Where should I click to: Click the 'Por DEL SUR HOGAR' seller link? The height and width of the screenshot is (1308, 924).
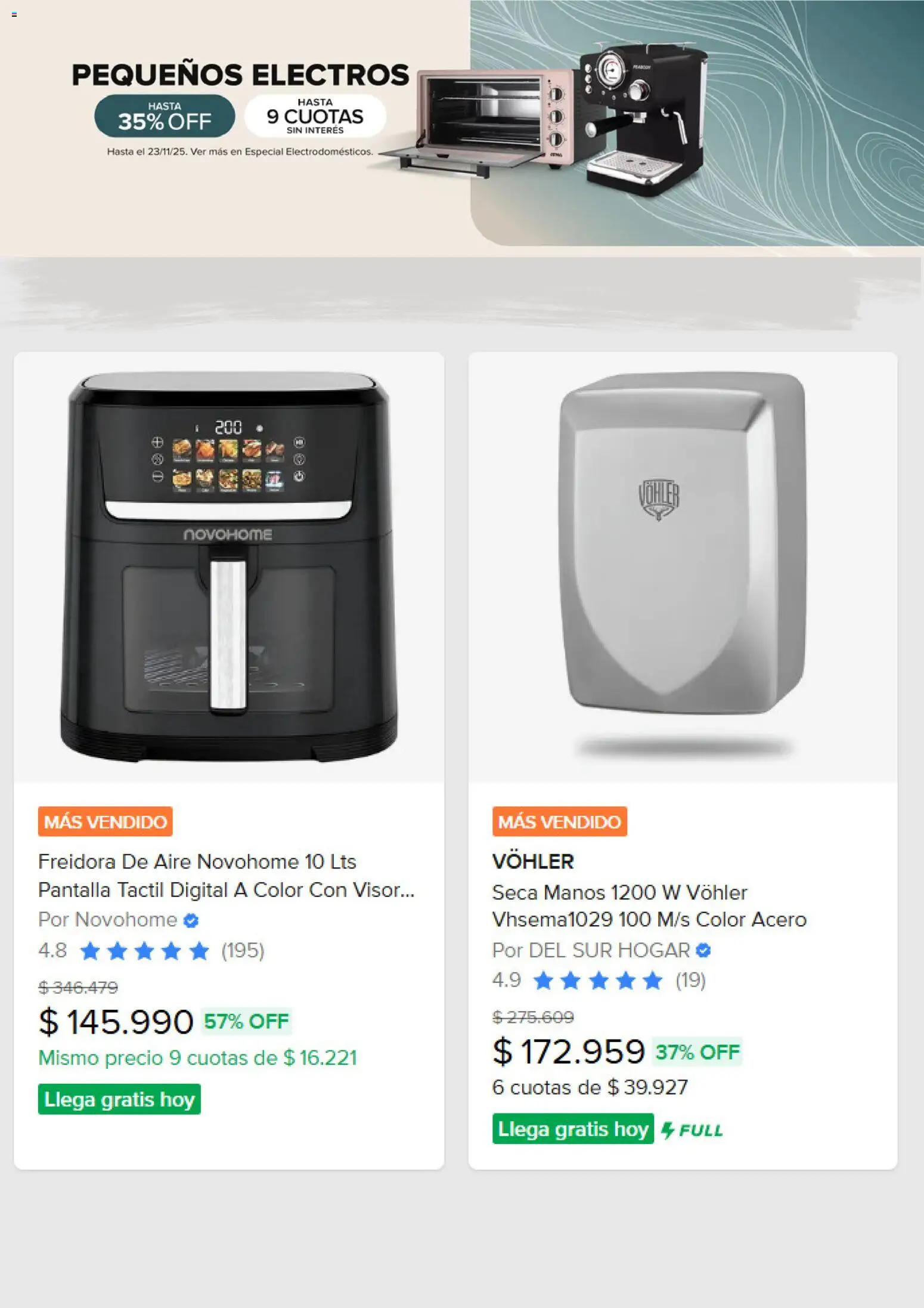591,950
